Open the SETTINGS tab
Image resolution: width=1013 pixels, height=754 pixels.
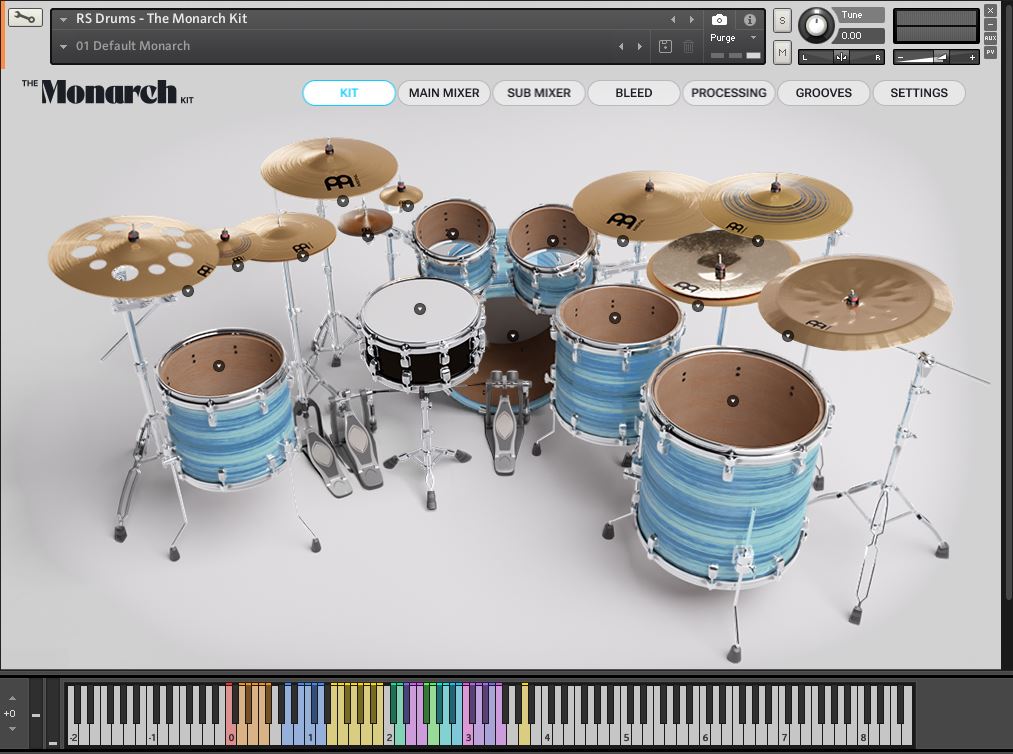point(919,93)
